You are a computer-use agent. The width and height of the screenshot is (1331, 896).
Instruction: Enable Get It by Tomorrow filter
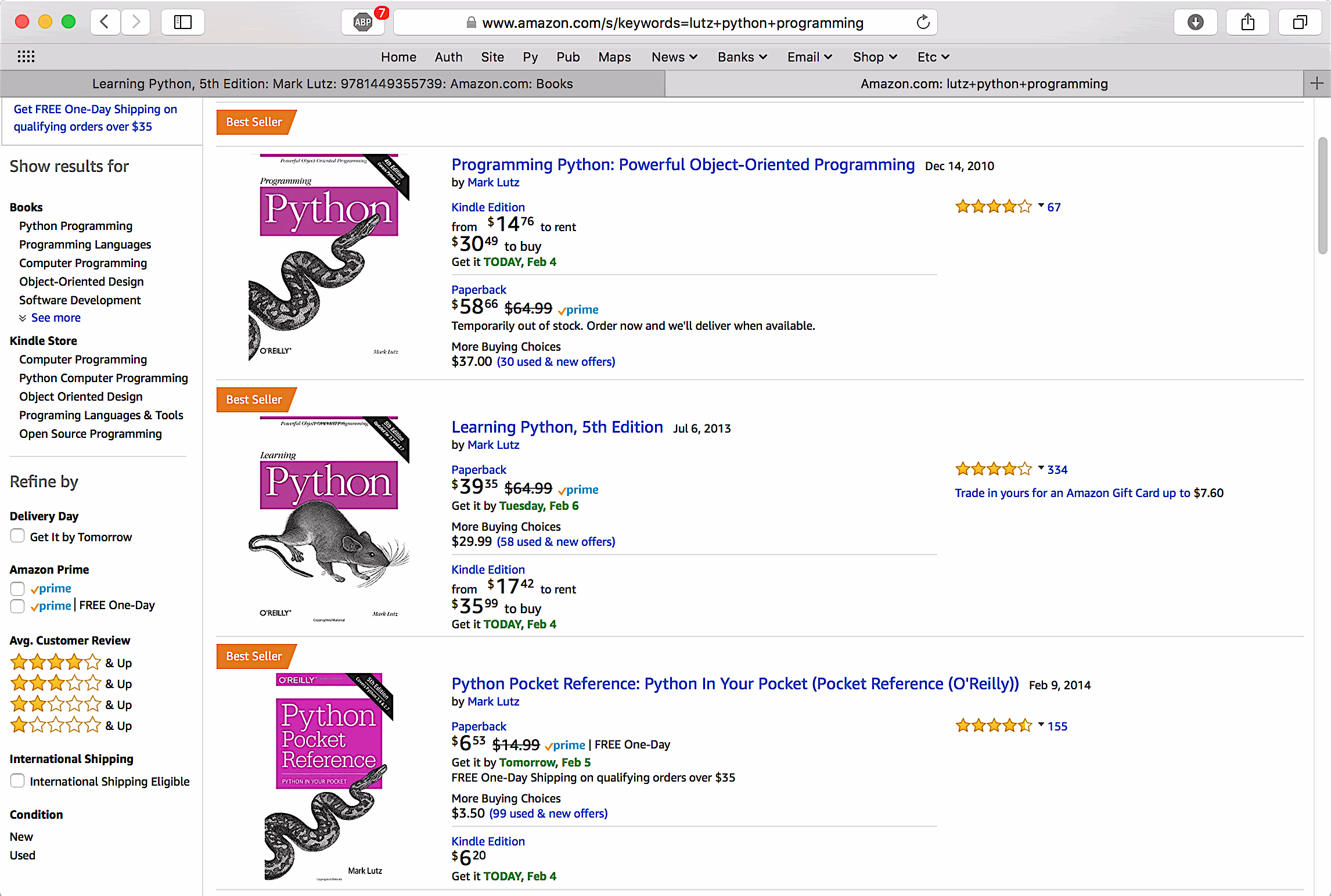pos(17,536)
